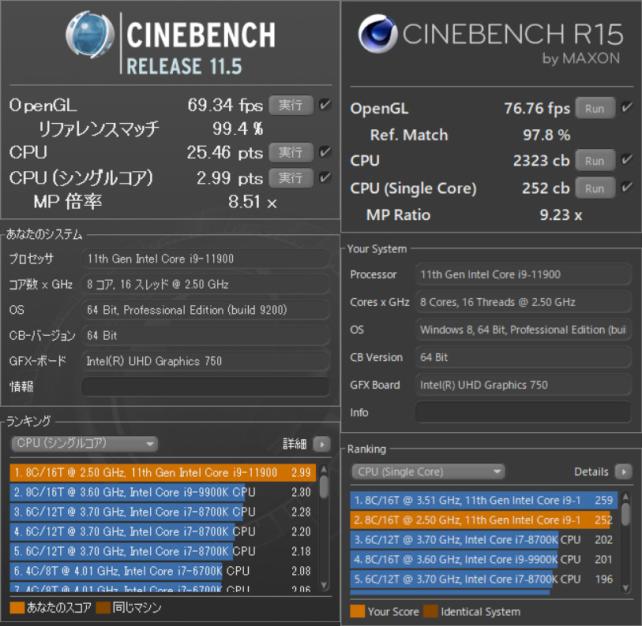
Task: Run OpenGL test in Cinebench R15
Action: point(595,108)
